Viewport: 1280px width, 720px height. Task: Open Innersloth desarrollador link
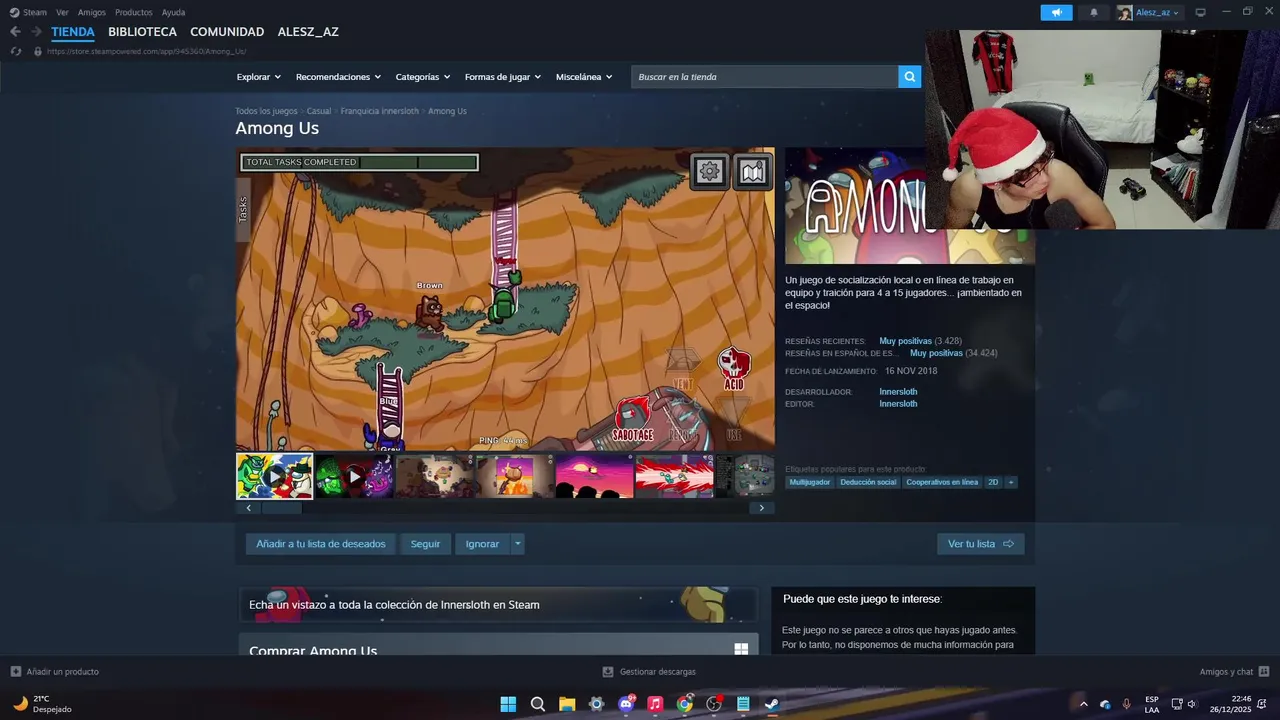[898, 392]
